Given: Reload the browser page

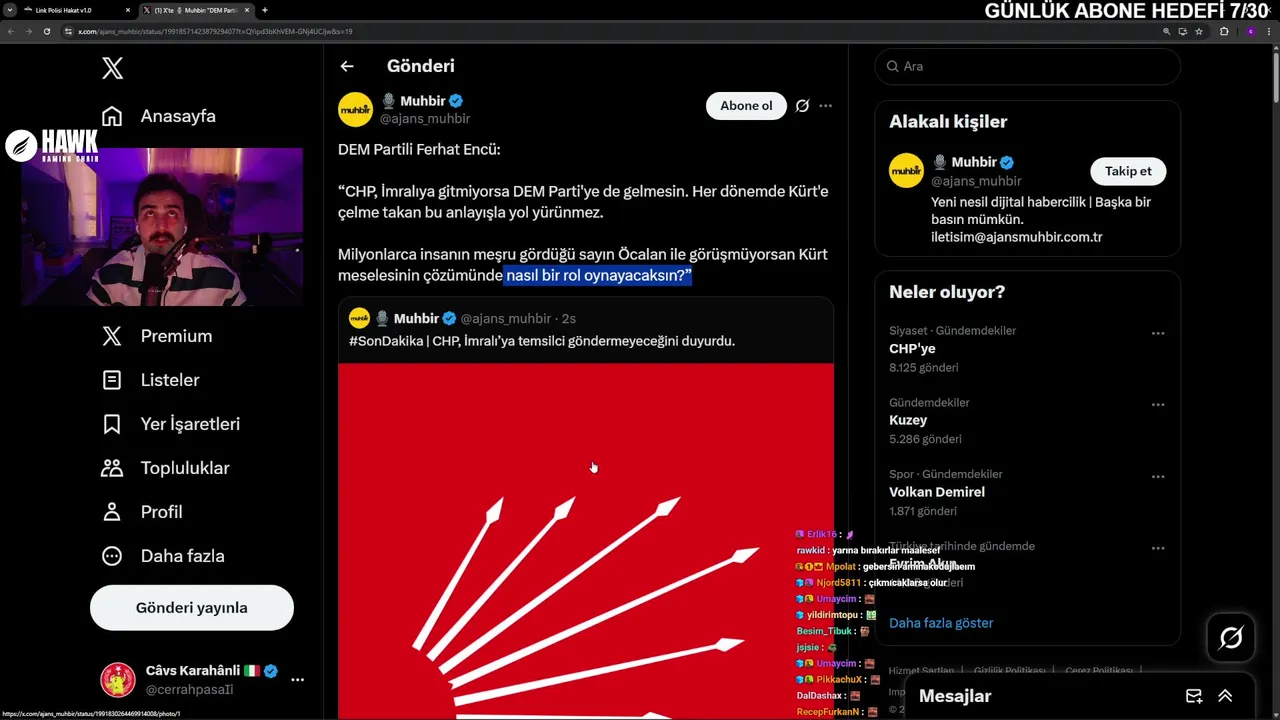Looking at the screenshot, I should pyautogui.click(x=46, y=31).
